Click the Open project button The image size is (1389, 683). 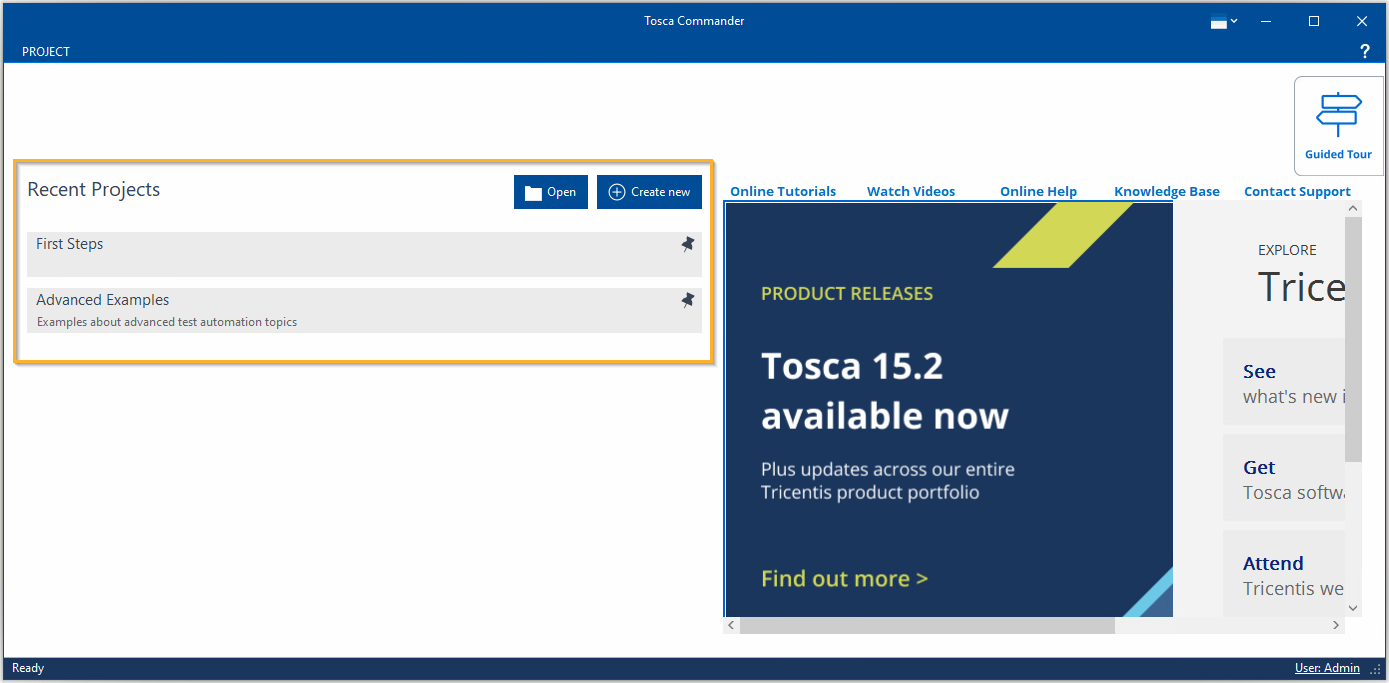coord(551,192)
